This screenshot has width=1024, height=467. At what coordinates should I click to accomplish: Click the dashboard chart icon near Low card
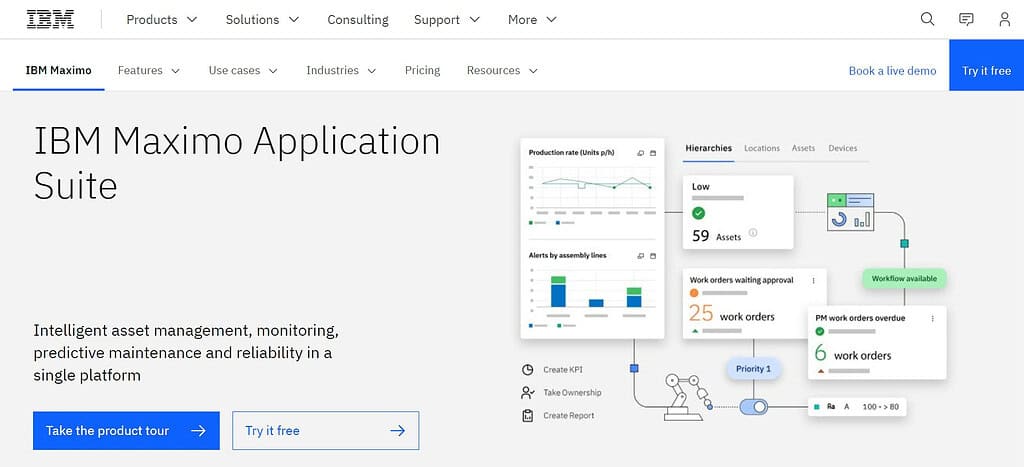[850, 212]
